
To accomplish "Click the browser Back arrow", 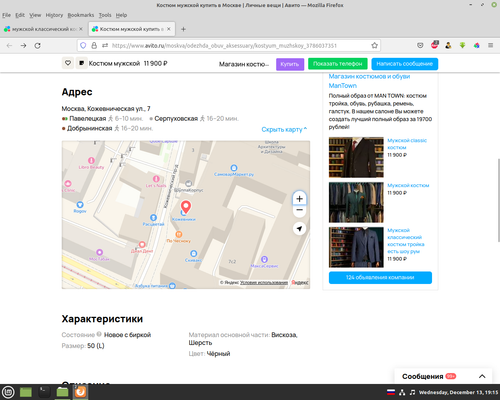I will pos(9,46).
